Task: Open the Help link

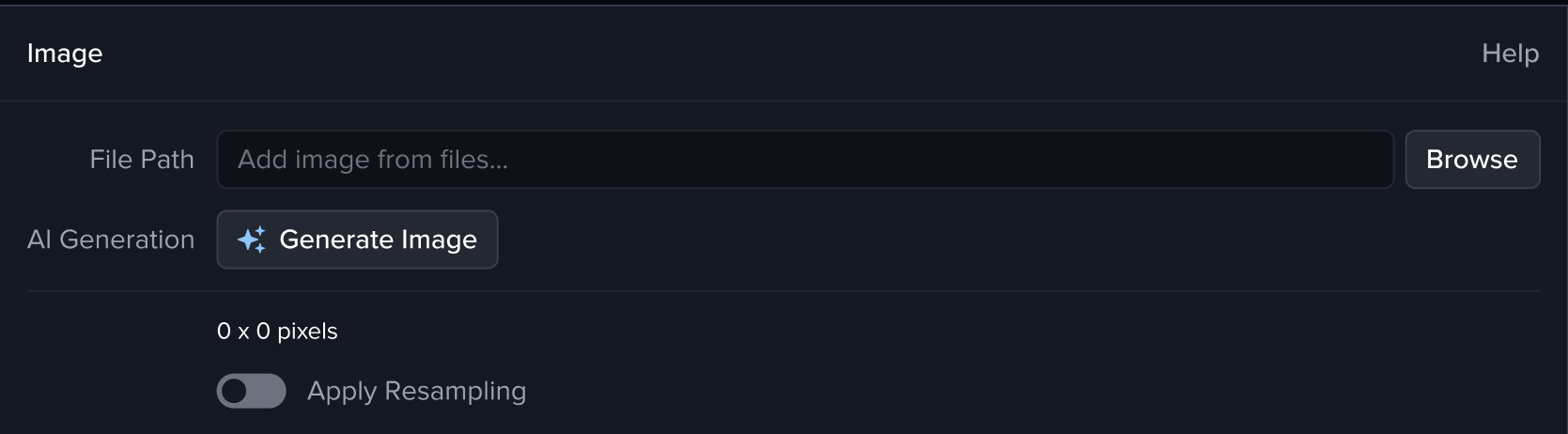Action: [x=1510, y=54]
